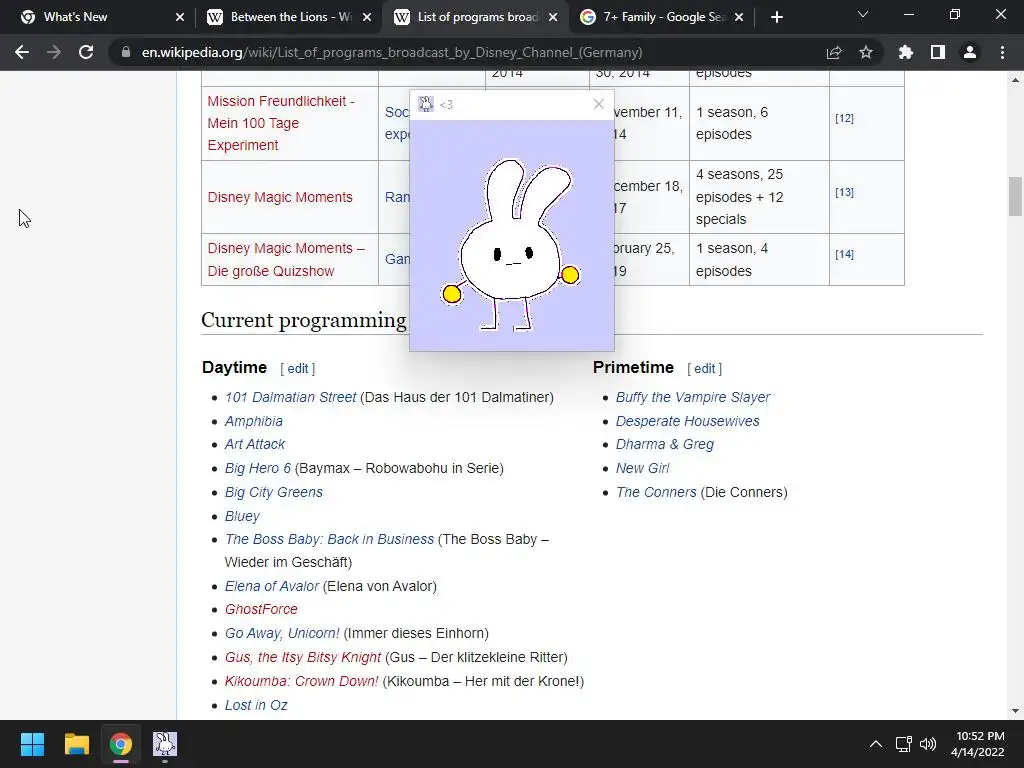Screen dimensions: 1024x768
Task: Open 101 Dalmatian Street link
Action: pyautogui.click(x=291, y=397)
